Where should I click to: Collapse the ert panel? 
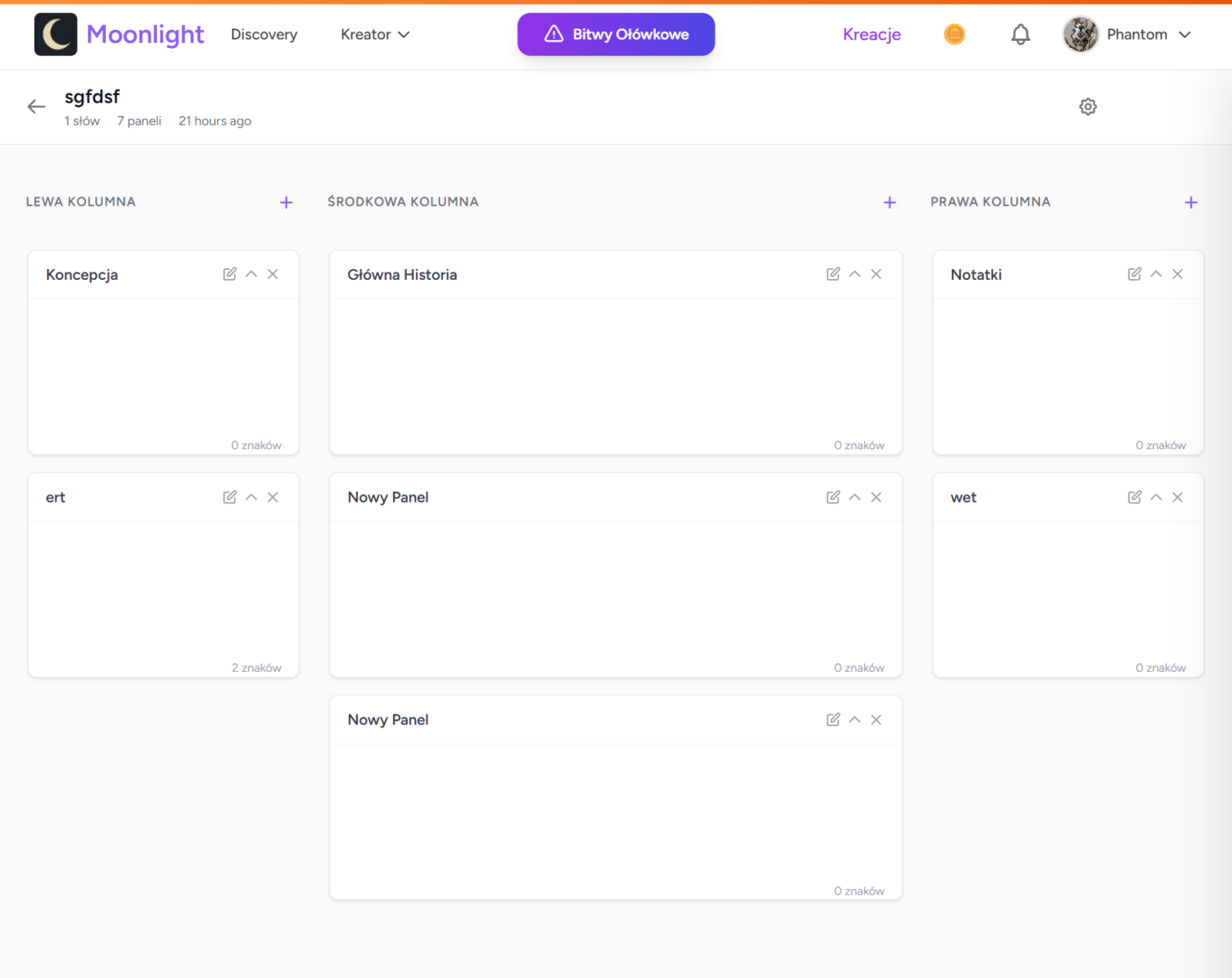[x=251, y=497]
